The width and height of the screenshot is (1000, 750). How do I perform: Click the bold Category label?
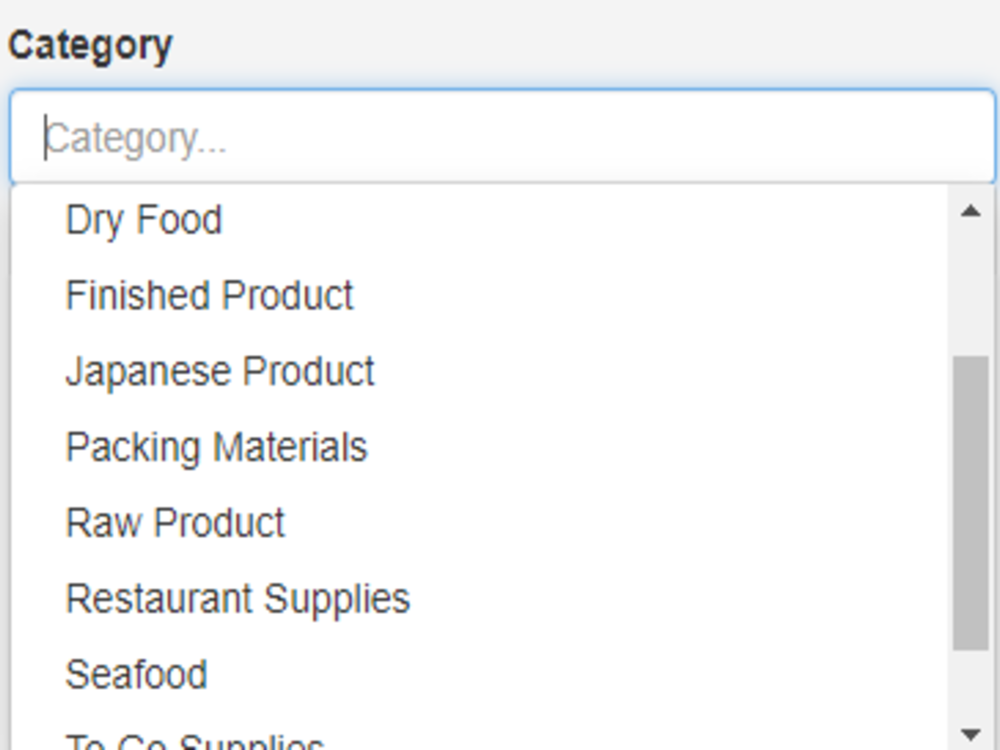tap(90, 47)
